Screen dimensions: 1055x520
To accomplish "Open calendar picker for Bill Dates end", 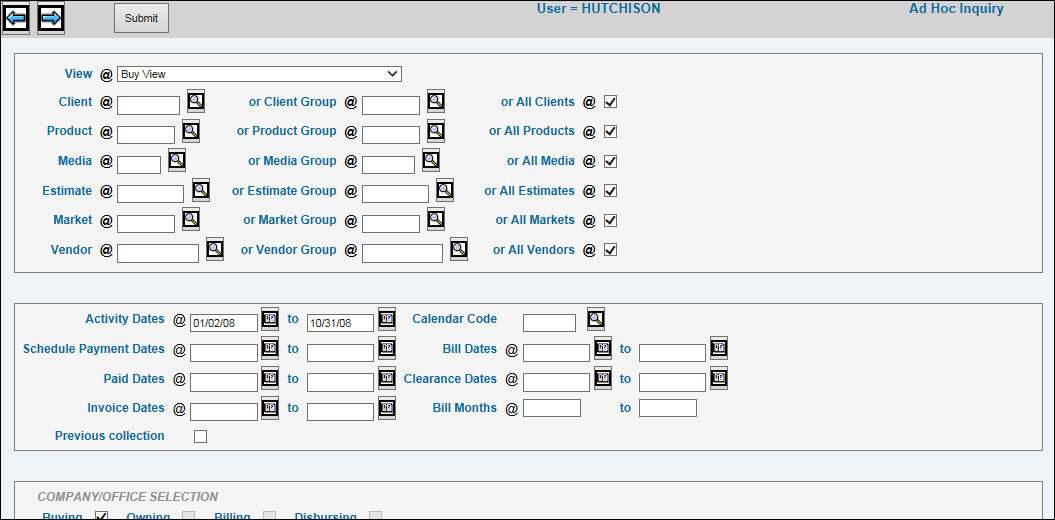I will pos(719,348).
